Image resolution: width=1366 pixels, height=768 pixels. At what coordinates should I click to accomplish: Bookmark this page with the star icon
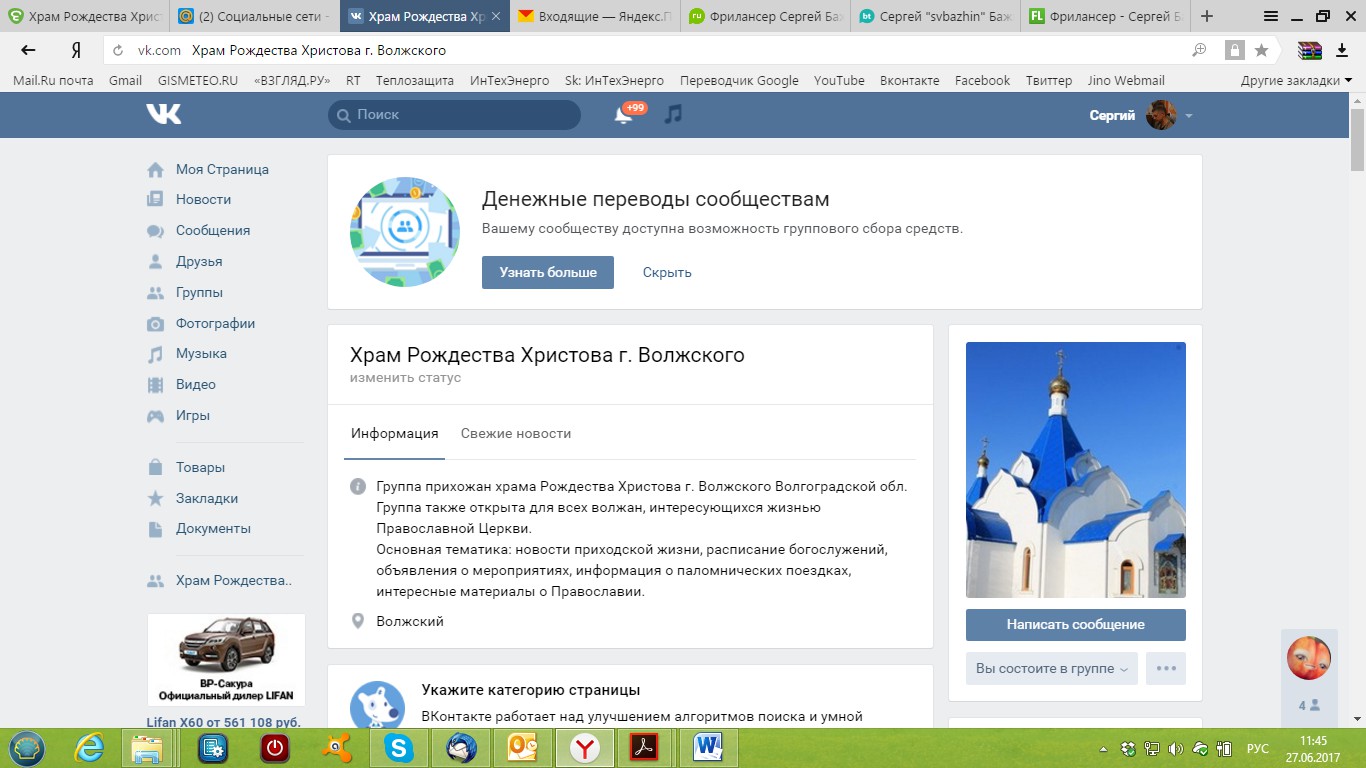point(1261,50)
